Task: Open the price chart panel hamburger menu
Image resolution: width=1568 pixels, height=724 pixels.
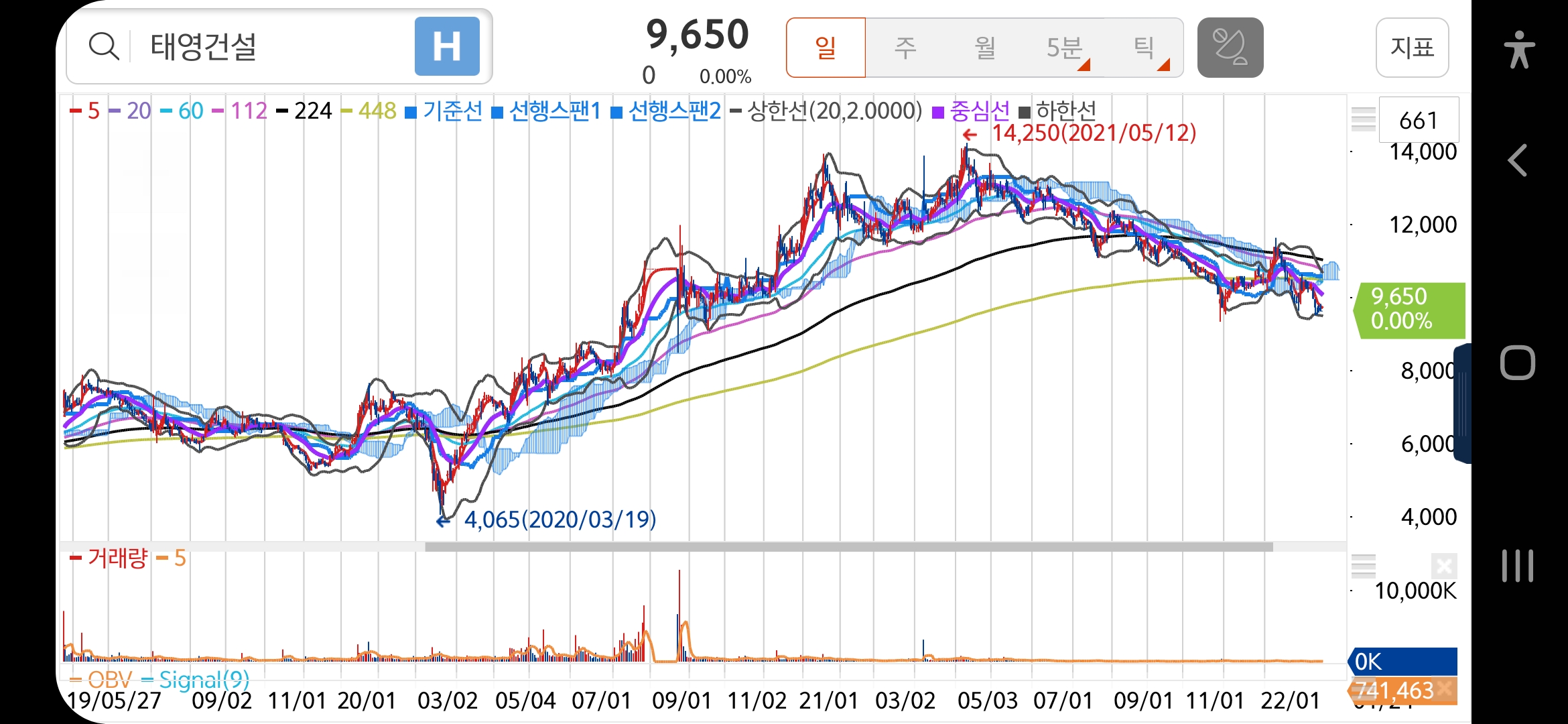Action: tap(1363, 119)
